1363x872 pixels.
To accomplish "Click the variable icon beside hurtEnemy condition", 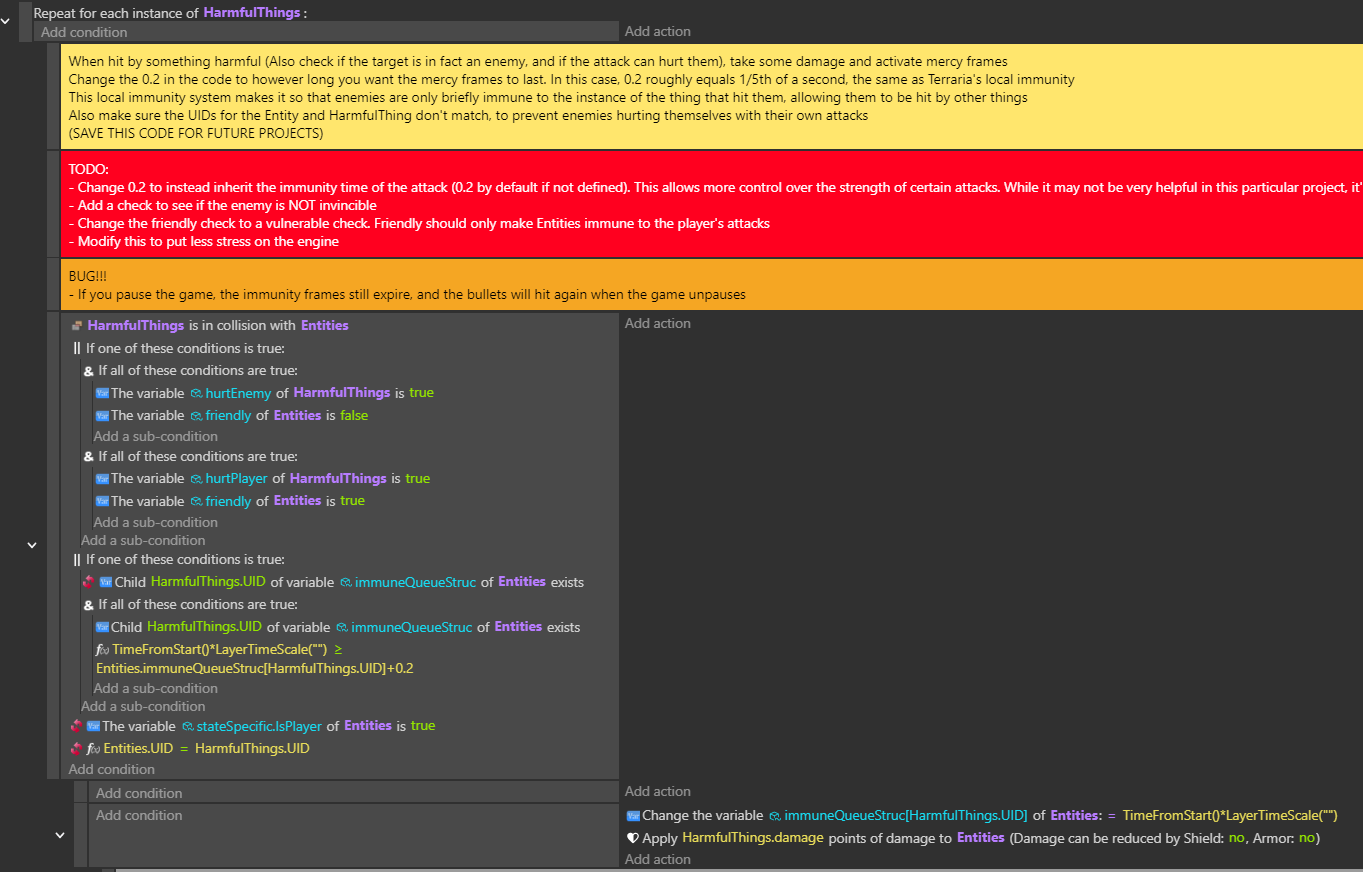I will click(x=101, y=394).
